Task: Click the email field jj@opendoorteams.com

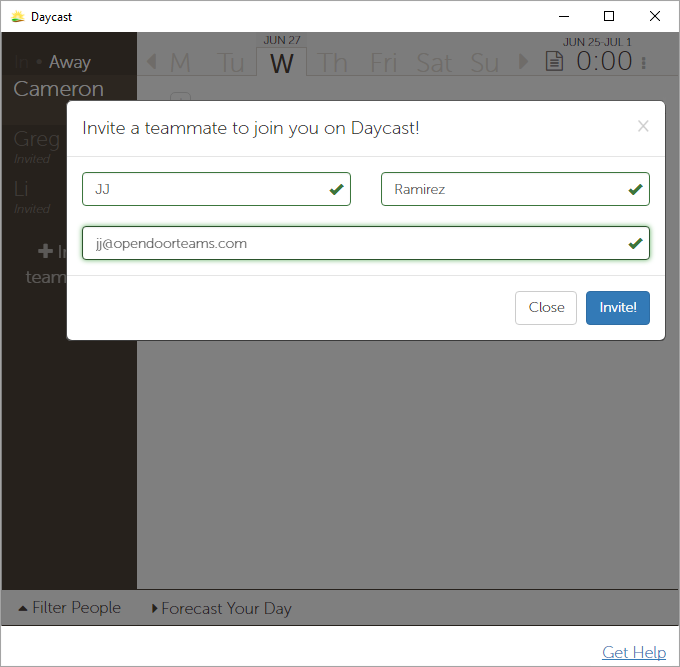Action: coord(366,243)
